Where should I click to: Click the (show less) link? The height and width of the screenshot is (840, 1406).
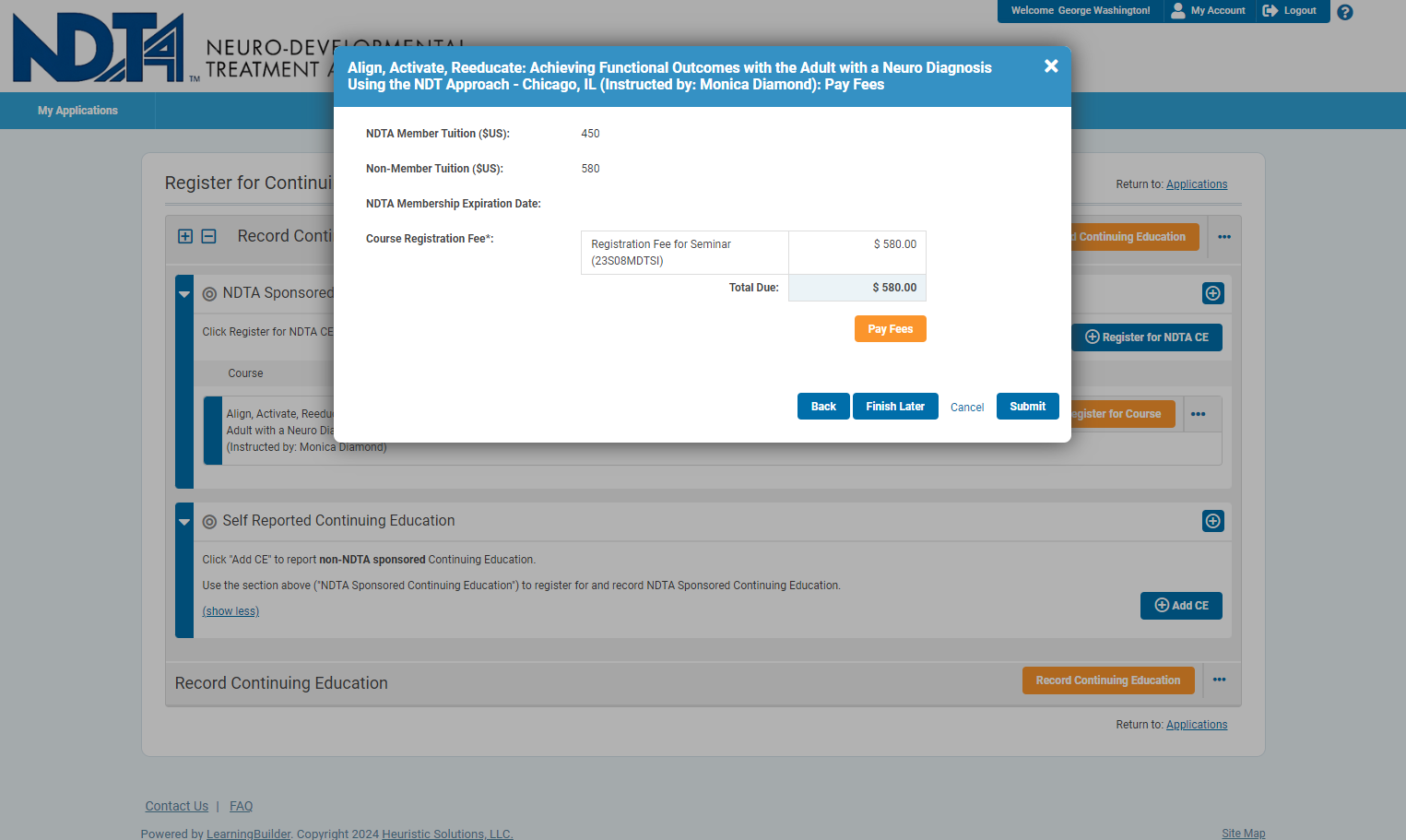tap(230, 611)
